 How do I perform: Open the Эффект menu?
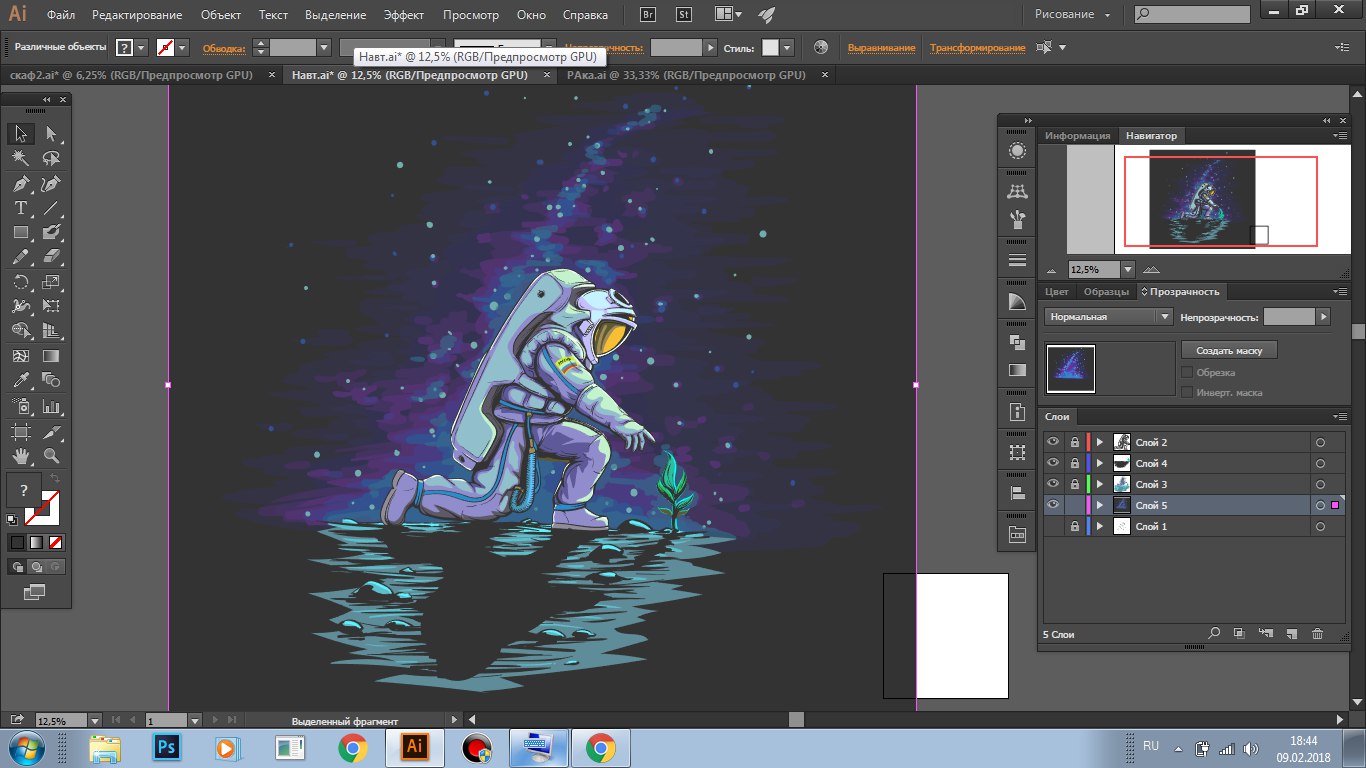(404, 15)
